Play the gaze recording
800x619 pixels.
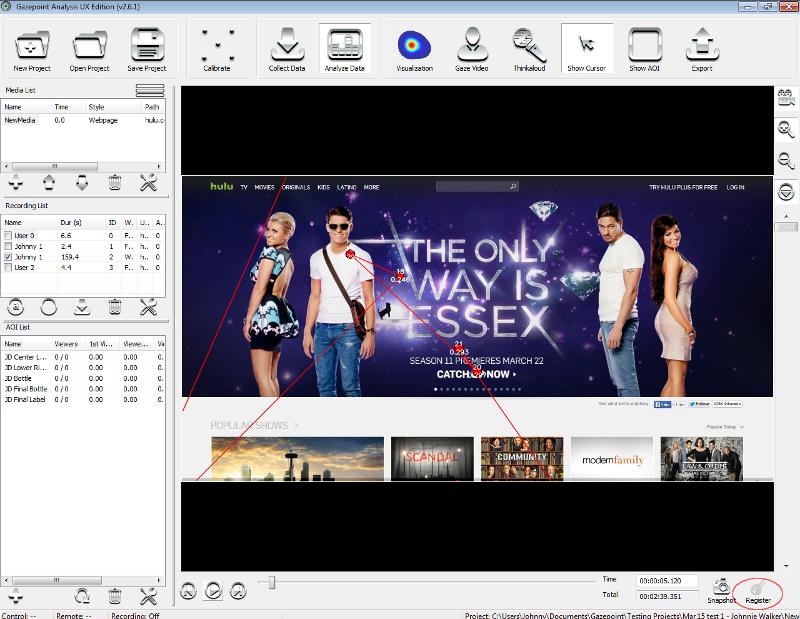pyautogui.click(x=213, y=591)
